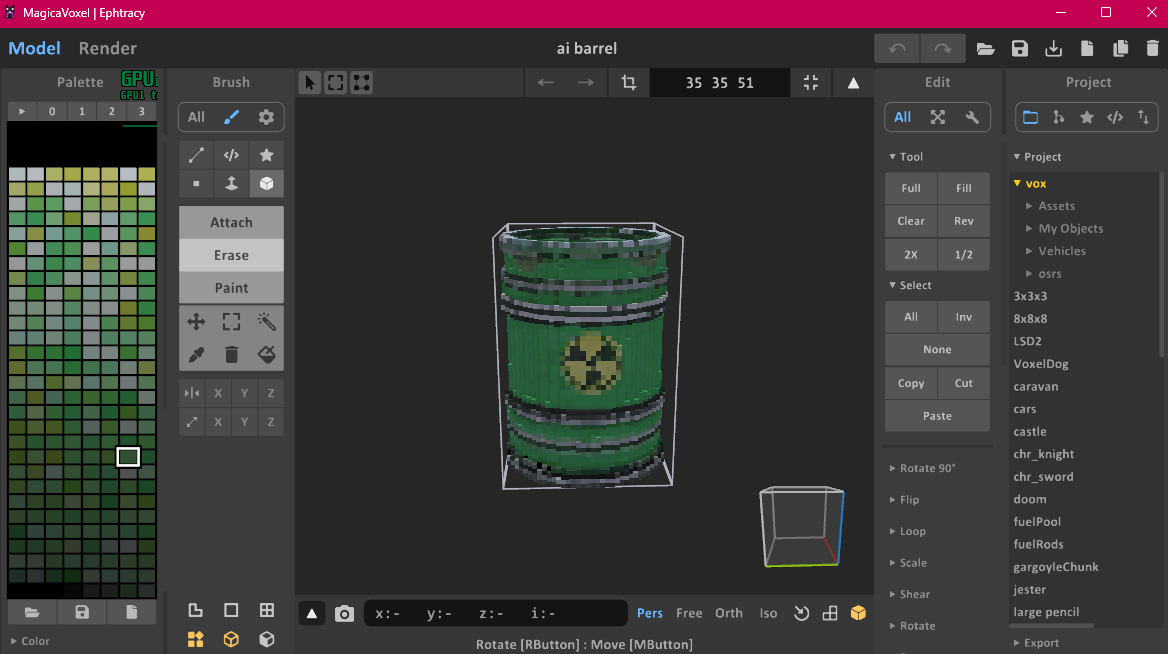The height and width of the screenshot is (654, 1168).
Task: Expand the Flip section
Action: tap(904, 500)
